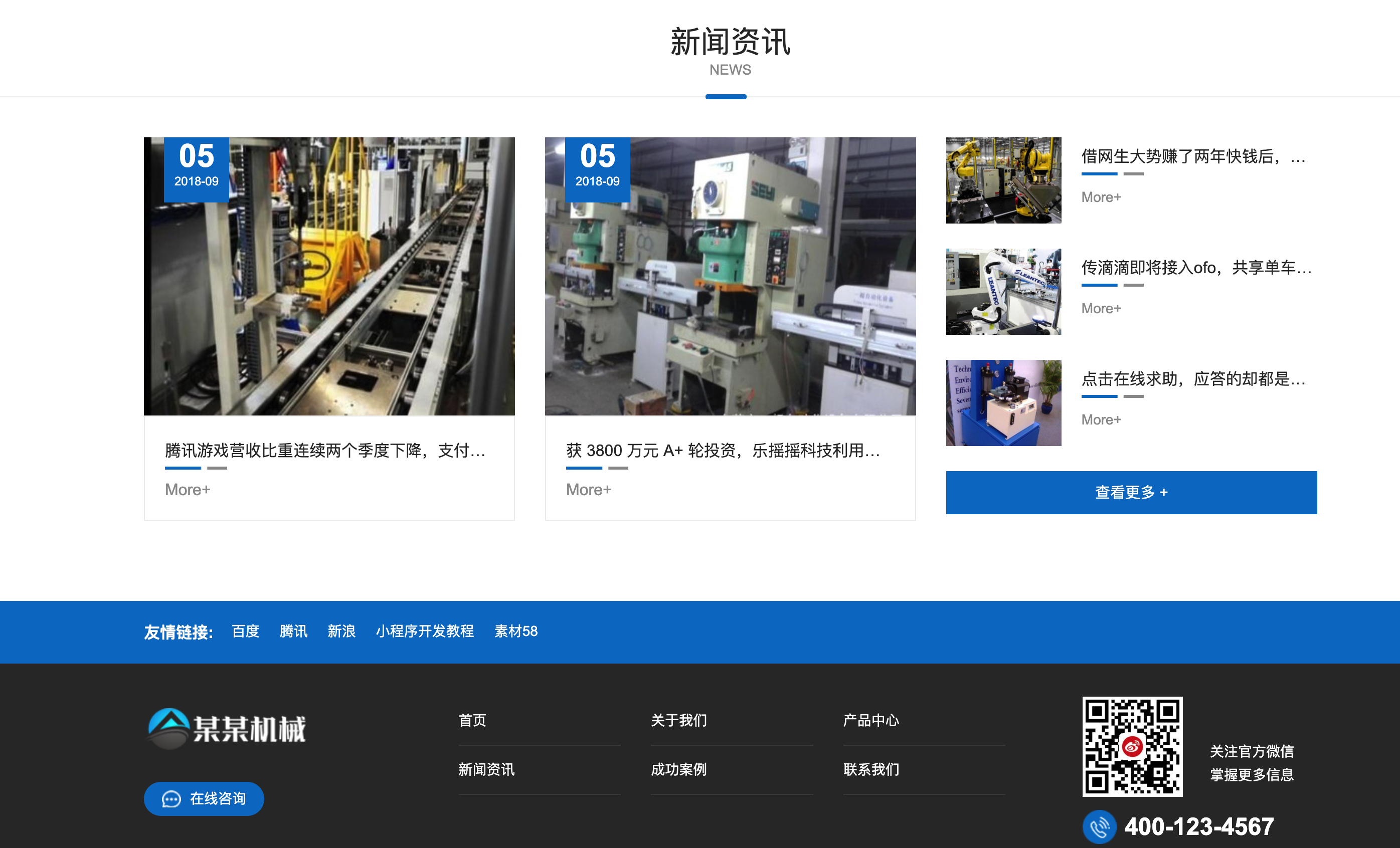Click the 借网生大势赚了两年快钱后 headline

(x=1193, y=156)
